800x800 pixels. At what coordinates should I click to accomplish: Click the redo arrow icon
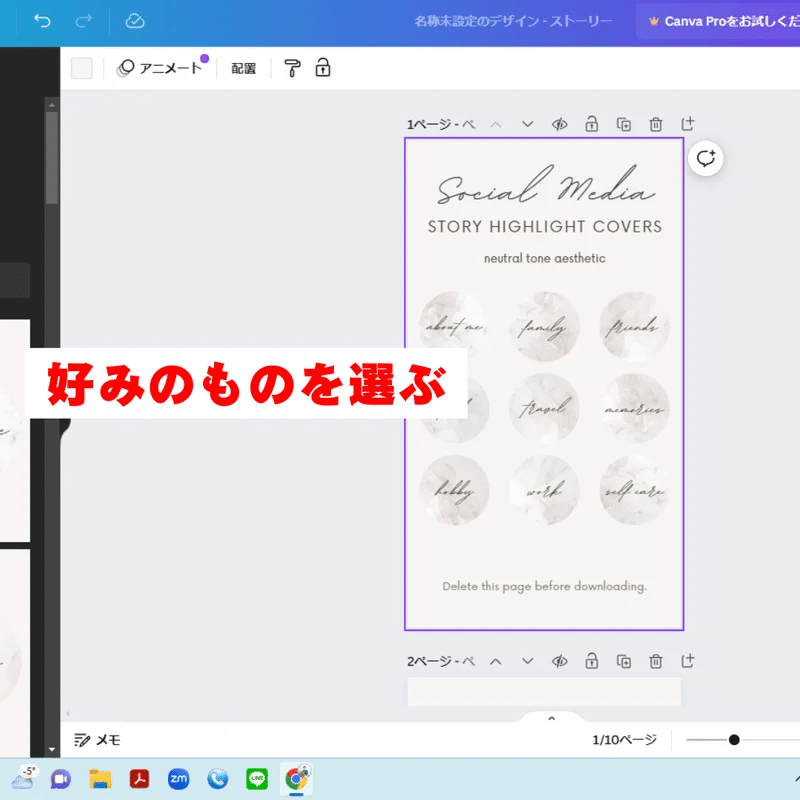click(84, 21)
